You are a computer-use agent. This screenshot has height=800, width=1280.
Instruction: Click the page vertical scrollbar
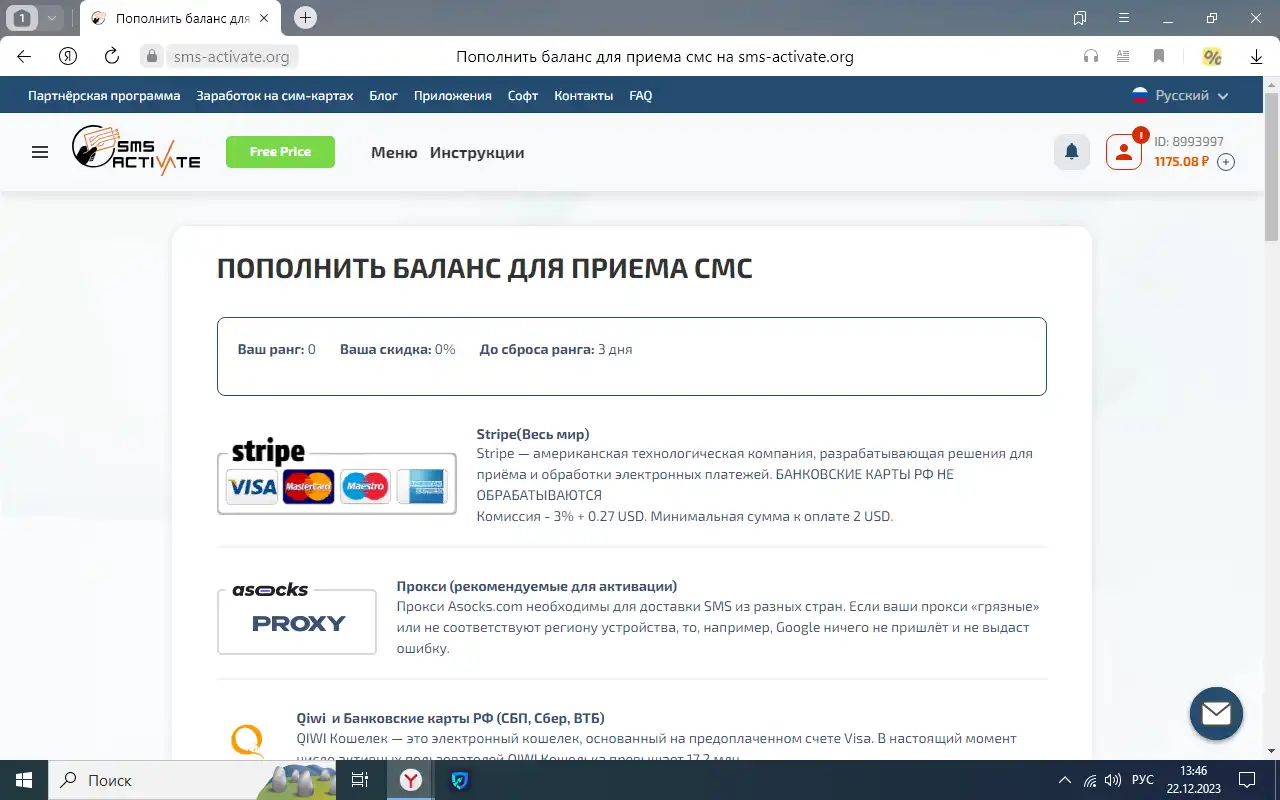(1272, 167)
